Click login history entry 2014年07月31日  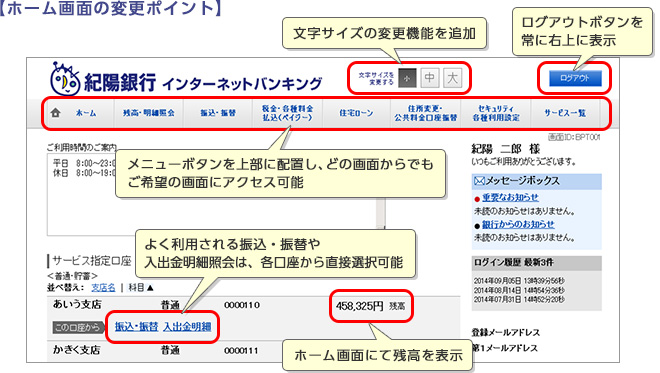(519, 299)
